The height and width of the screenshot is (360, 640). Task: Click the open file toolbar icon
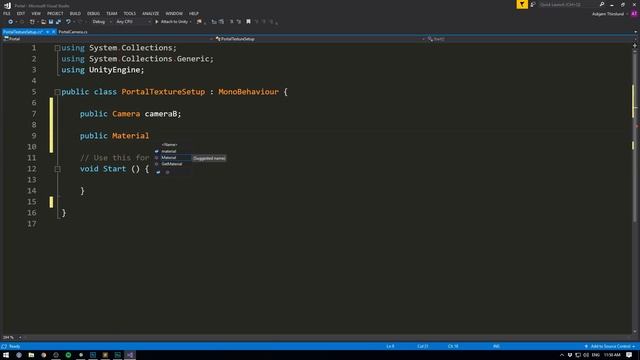pyautogui.click(x=43, y=22)
